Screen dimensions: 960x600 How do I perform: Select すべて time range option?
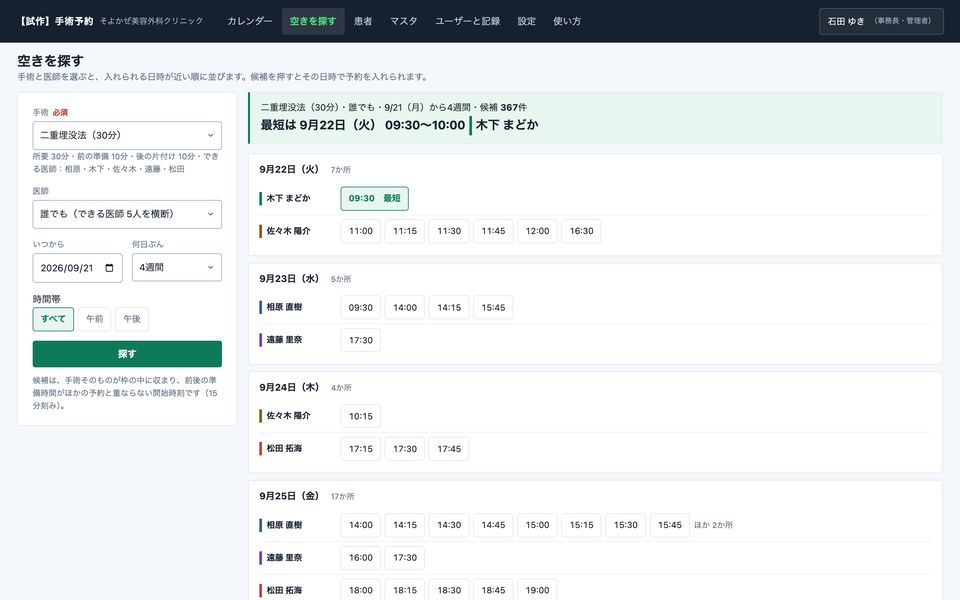coord(53,319)
